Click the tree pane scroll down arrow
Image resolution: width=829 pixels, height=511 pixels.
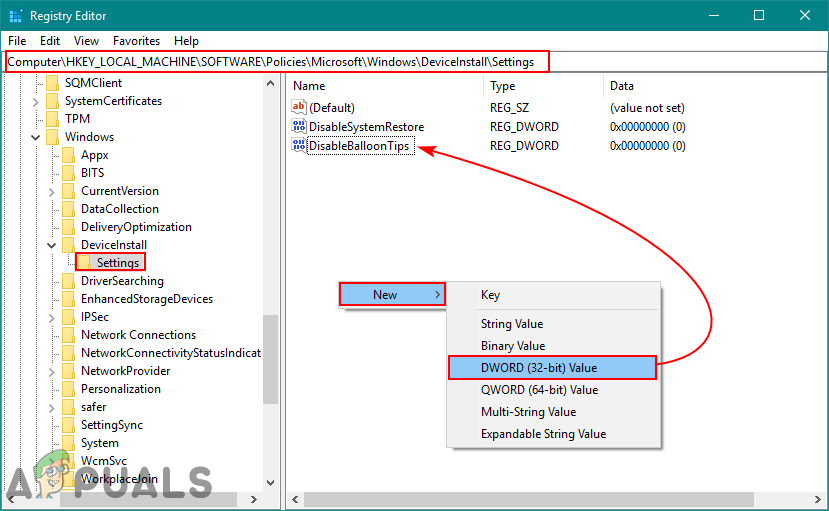coord(270,482)
